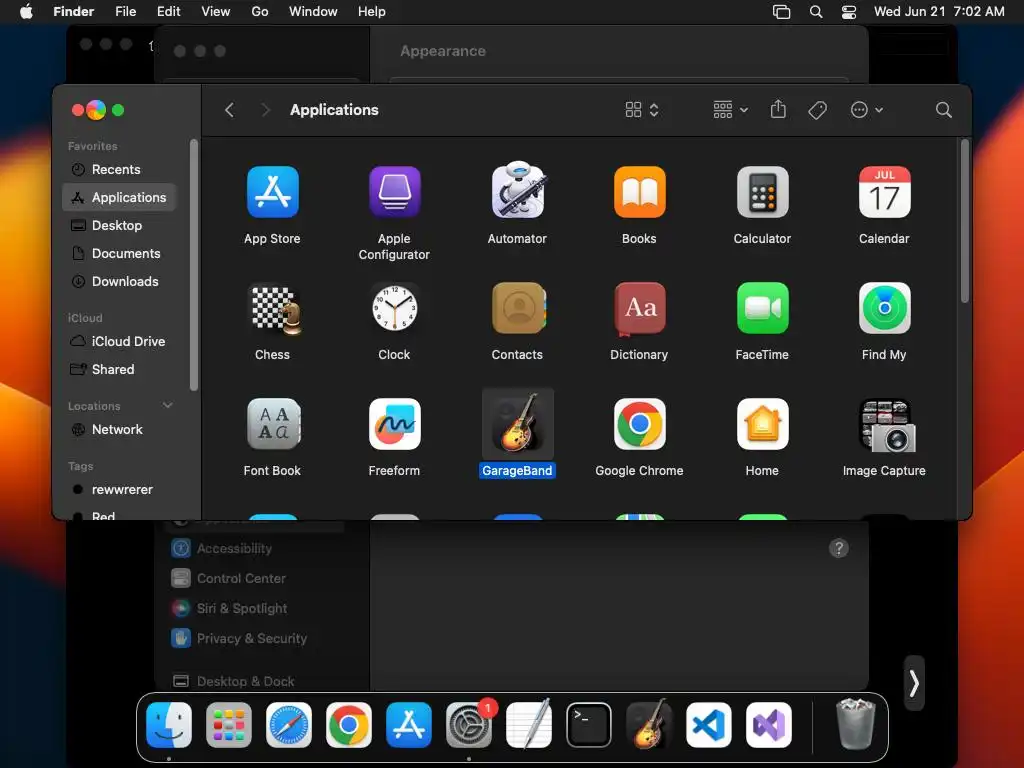Open the Edit menu

(x=168, y=11)
